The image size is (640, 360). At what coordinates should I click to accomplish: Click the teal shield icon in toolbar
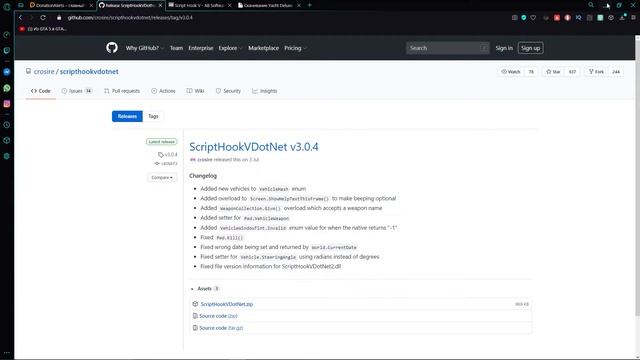pos(524,18)
